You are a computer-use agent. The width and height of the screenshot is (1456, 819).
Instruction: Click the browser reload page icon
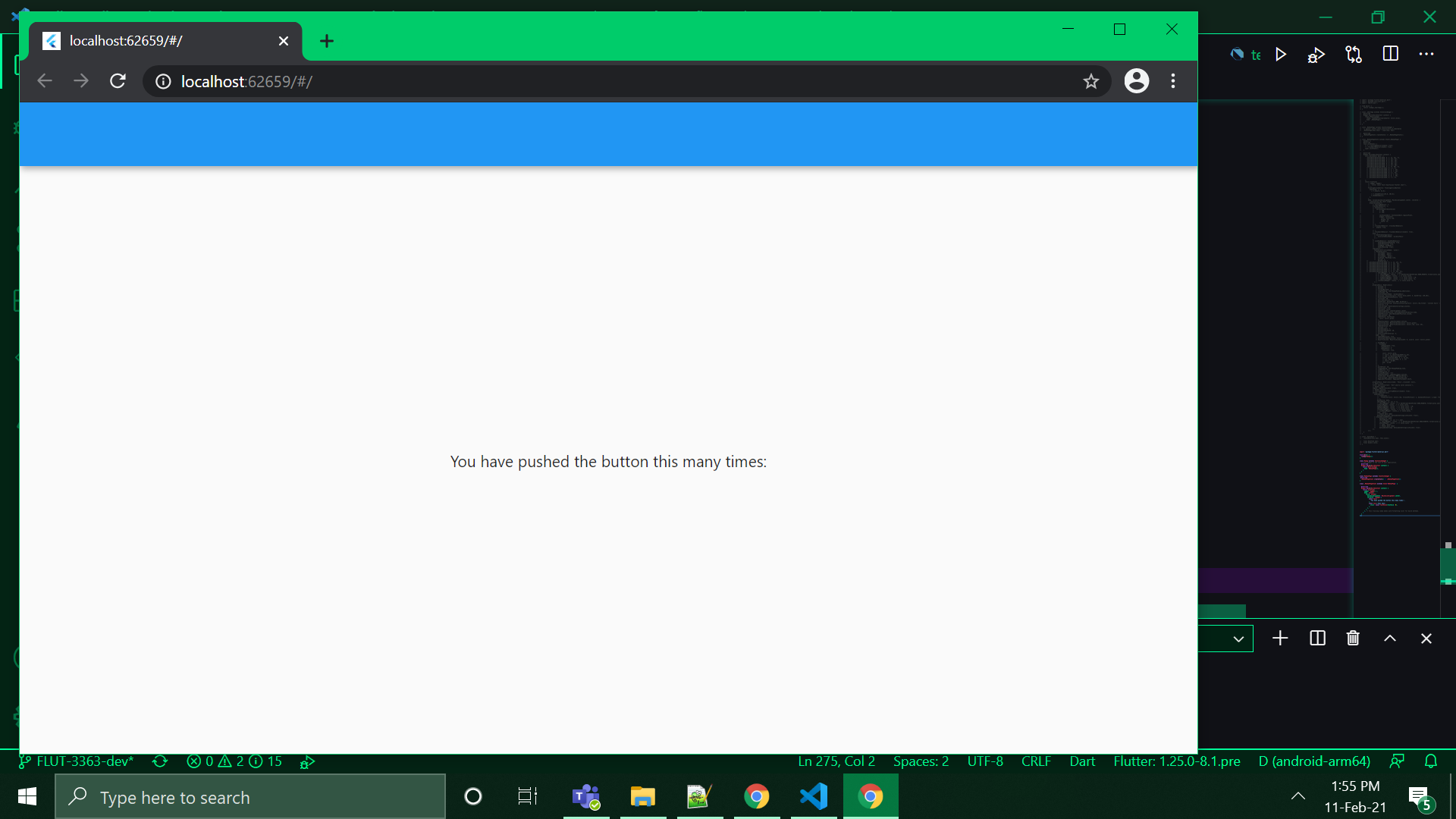coord(118,81)
